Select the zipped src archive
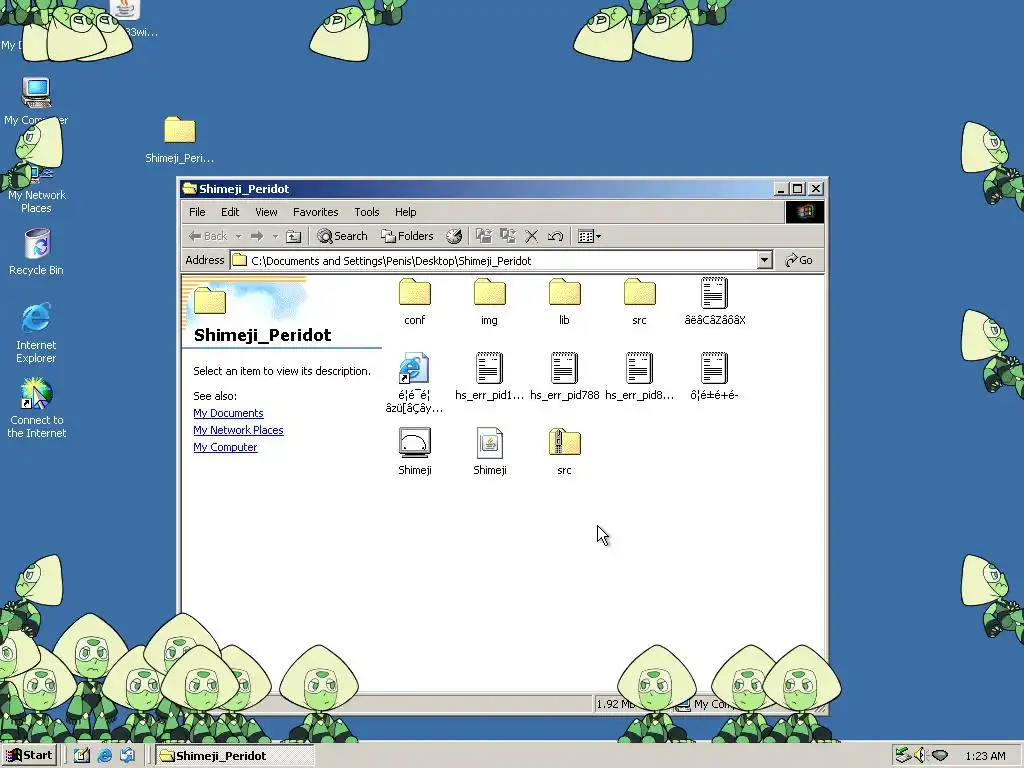The width and height of the screenshot is (1024, 768). (564, 451)
